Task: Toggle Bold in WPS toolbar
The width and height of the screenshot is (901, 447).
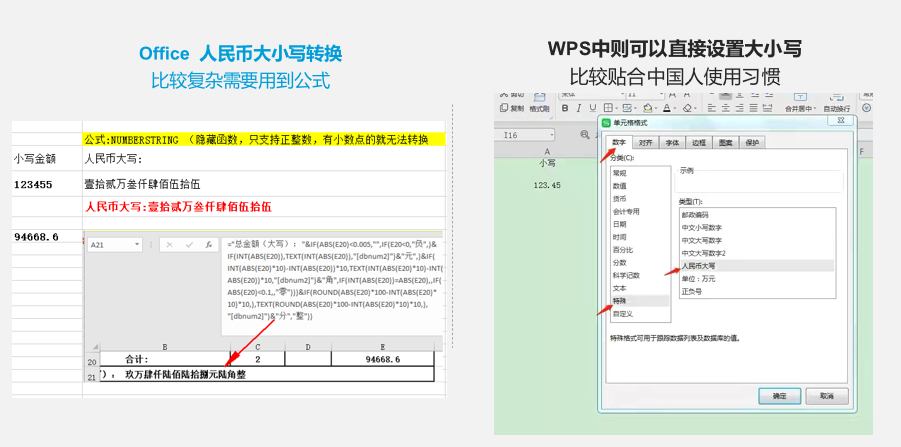Action: (x=565, y=108)
